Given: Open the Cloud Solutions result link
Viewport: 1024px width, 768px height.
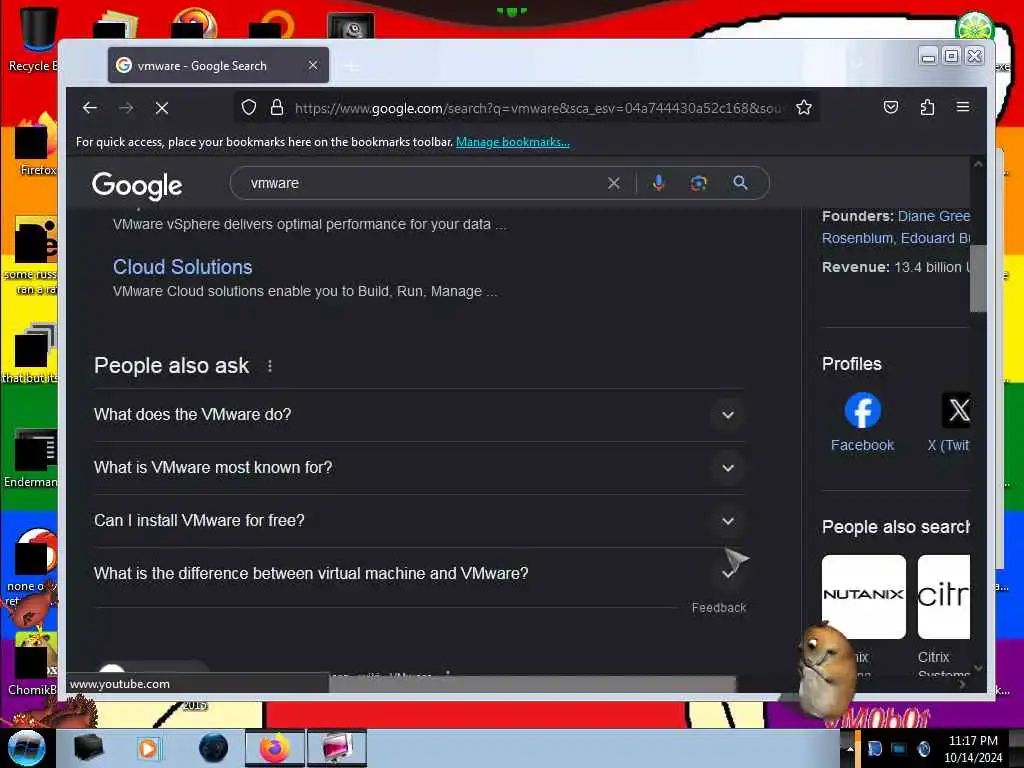Looking at the screenshot, I should coord(182,267).
